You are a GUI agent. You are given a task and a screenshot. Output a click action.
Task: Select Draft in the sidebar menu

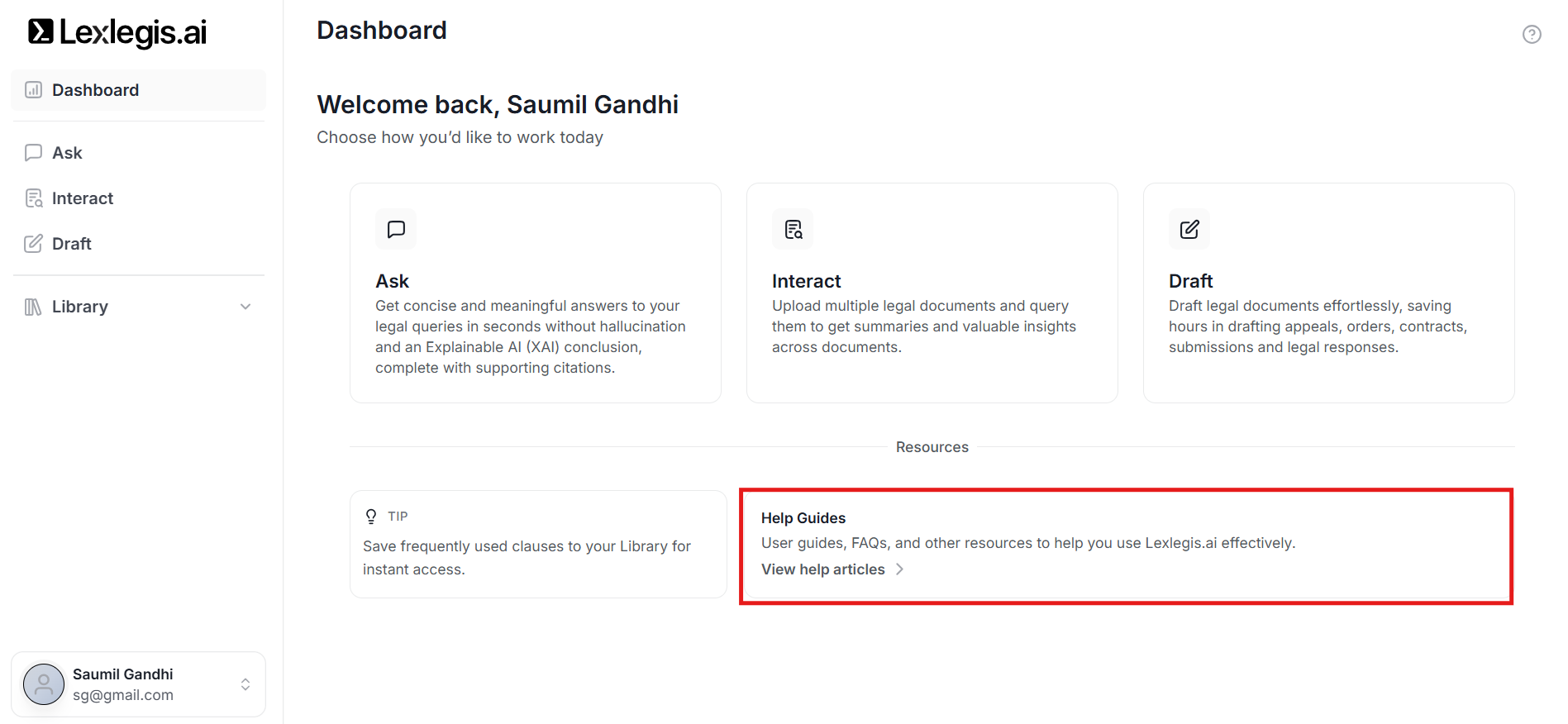pos(71,244)
